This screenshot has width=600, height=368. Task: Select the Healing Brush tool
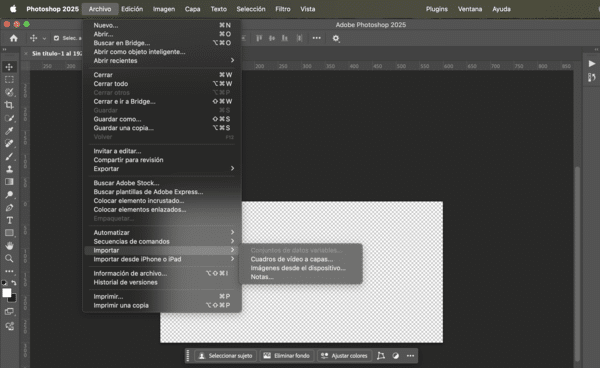[x=9, y=143]
